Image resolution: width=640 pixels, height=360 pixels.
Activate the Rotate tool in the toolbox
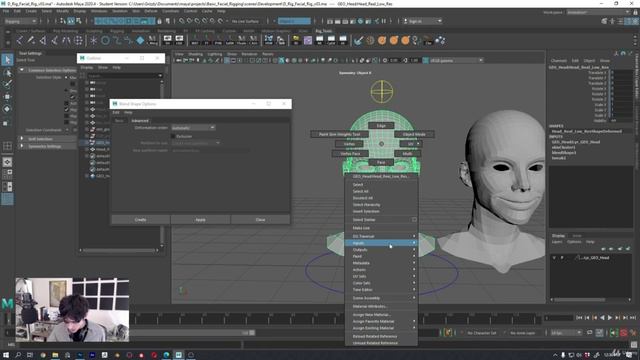tap(7, 109)
